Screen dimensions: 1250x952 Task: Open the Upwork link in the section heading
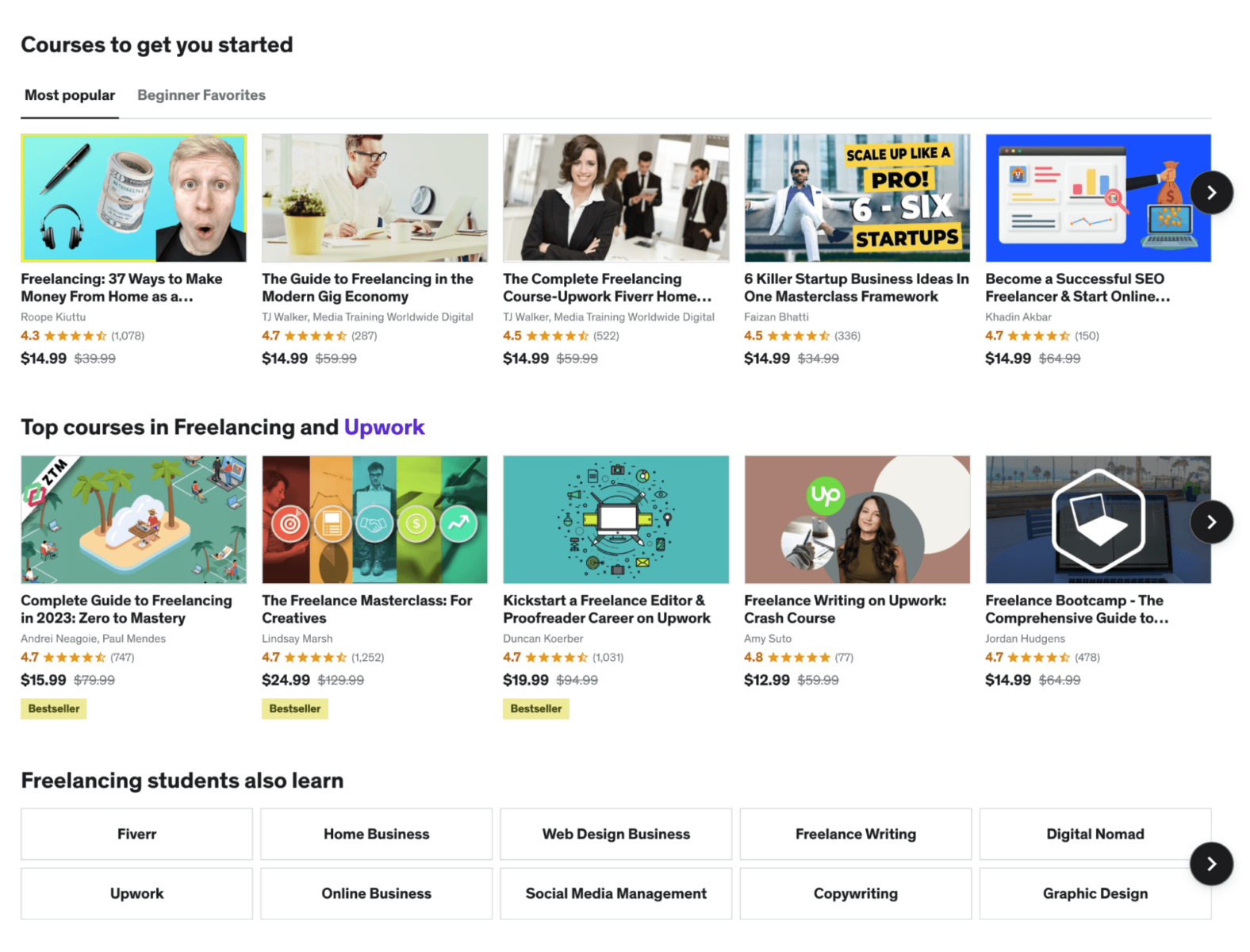coord(385,427)
